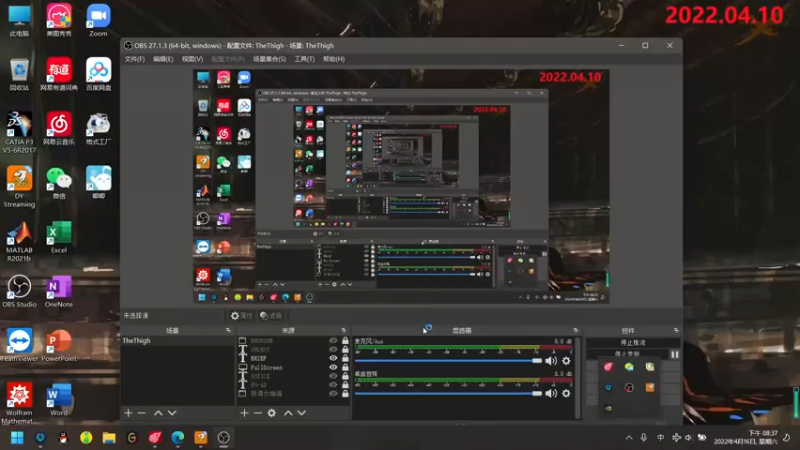Image resolution: width=800 pixels, height=450 pixels.
Task: Click the OBS preview canvas
Action: click(x=401, y=187)
